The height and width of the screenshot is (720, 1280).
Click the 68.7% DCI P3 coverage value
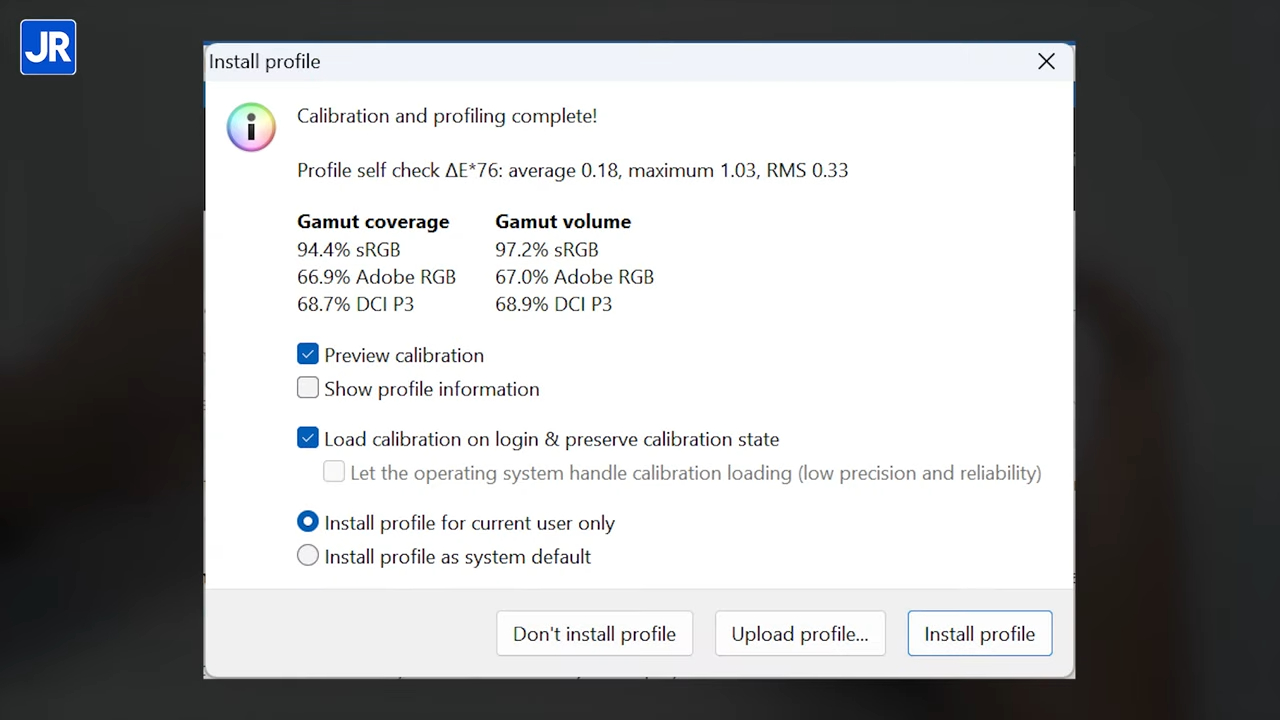(355, 304)
